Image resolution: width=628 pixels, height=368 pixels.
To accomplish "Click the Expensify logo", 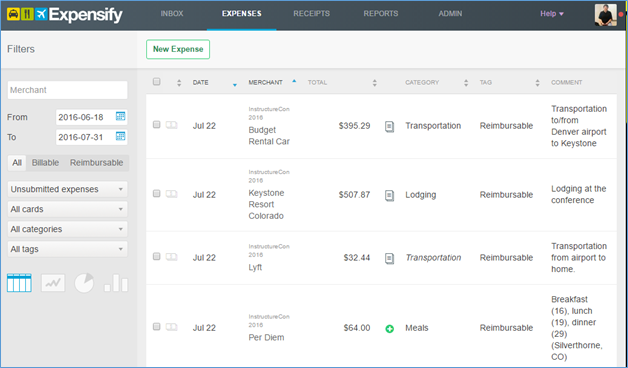I will [x=64, y=15].
